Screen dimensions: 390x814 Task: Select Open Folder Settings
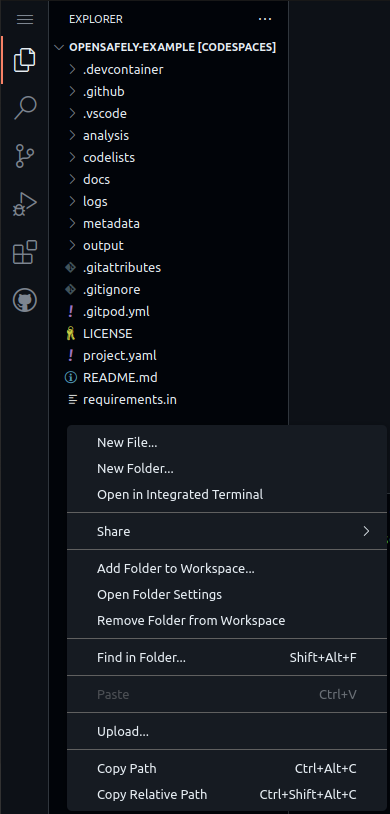[227, 594]
